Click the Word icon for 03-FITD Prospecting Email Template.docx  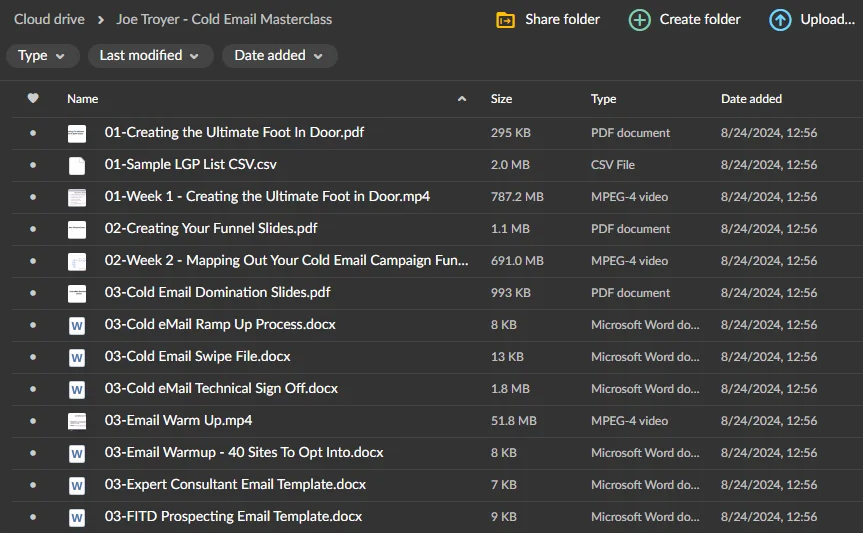77,517
